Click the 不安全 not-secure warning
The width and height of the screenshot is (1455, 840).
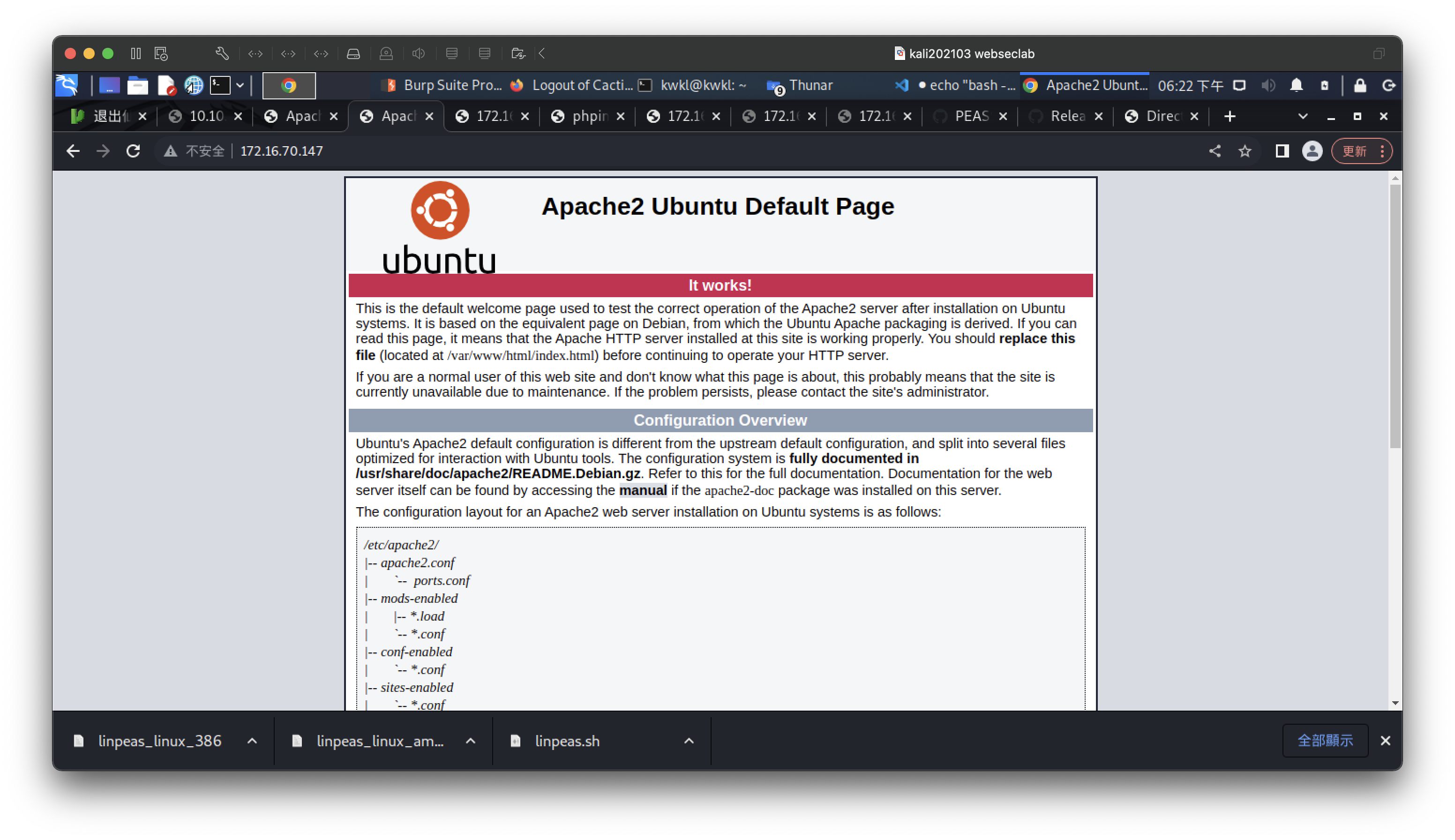point(195,151)
